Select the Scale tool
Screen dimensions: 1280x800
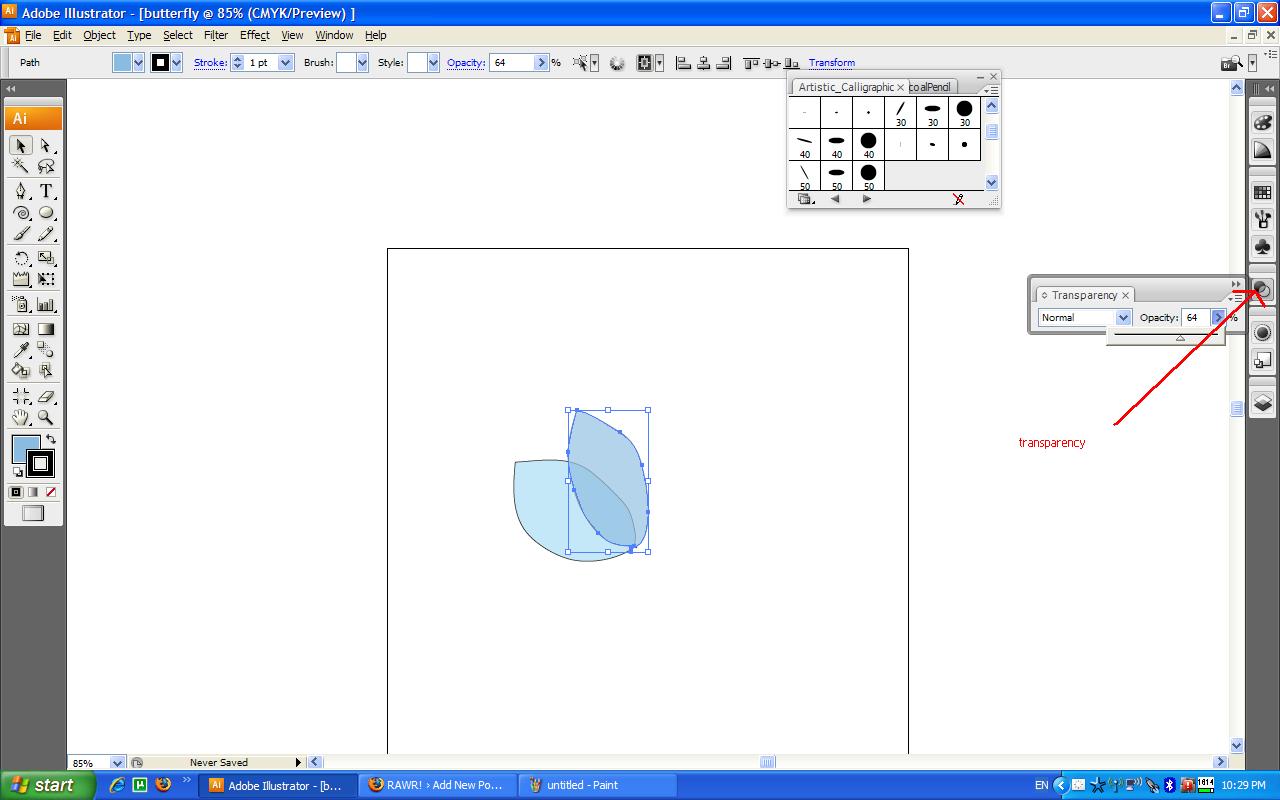[x=46, y=258]
